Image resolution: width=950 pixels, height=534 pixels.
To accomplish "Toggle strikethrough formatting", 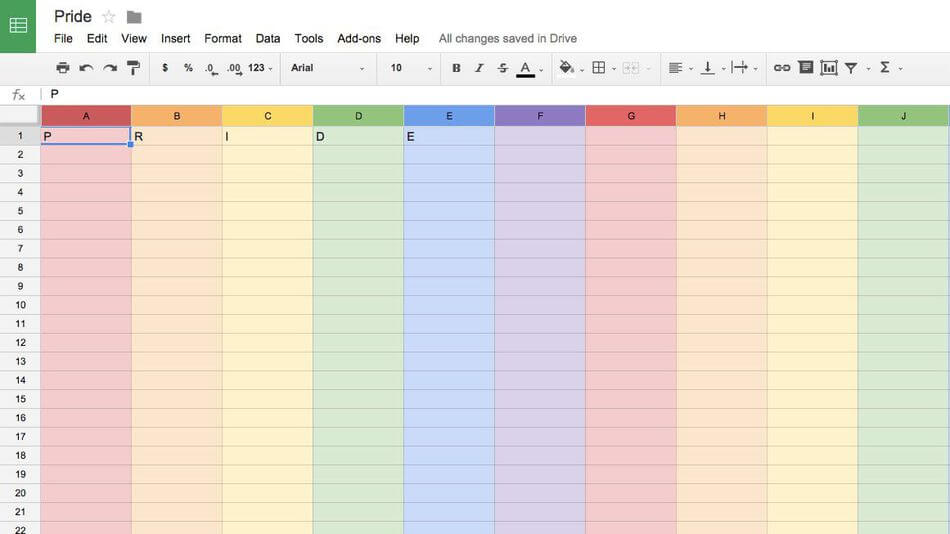I will pyautogui.click(x=503, y=68).
